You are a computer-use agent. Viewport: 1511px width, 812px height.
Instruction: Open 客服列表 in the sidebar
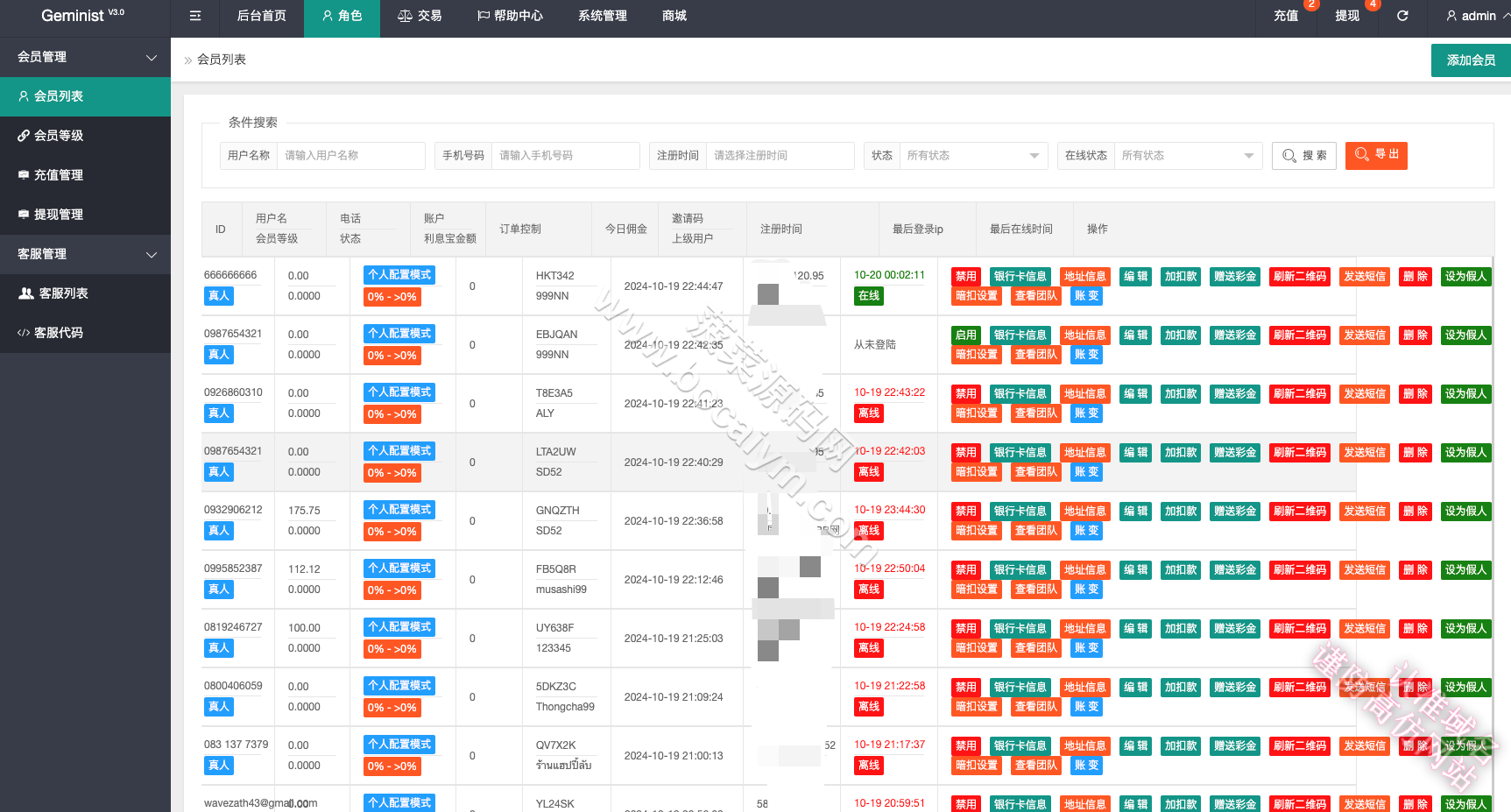(85, 293)
